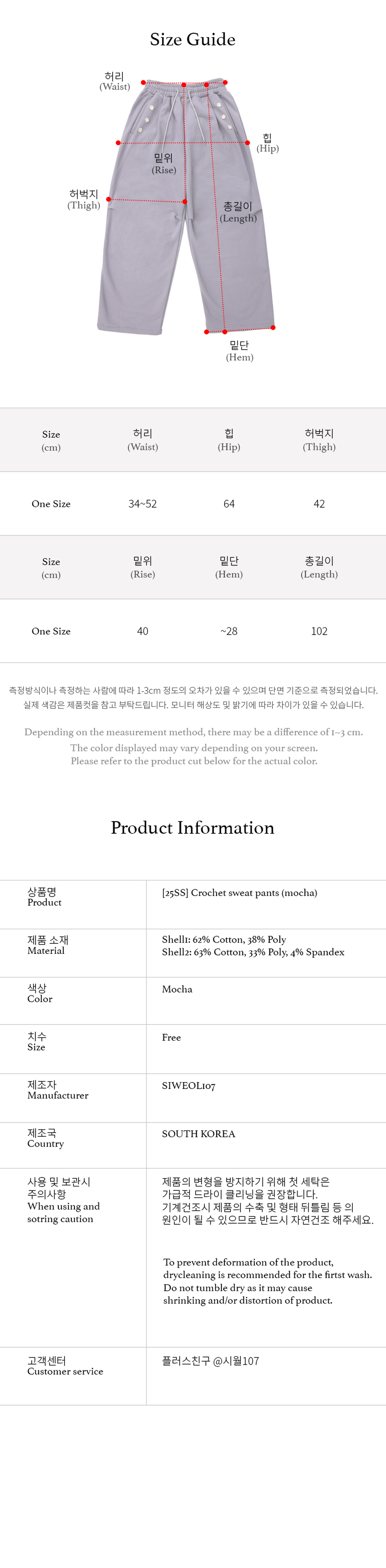The height and width of the screenshot is (1568, 386).
Task: Click the Thigh label on diagram
Action: [83, 200]
